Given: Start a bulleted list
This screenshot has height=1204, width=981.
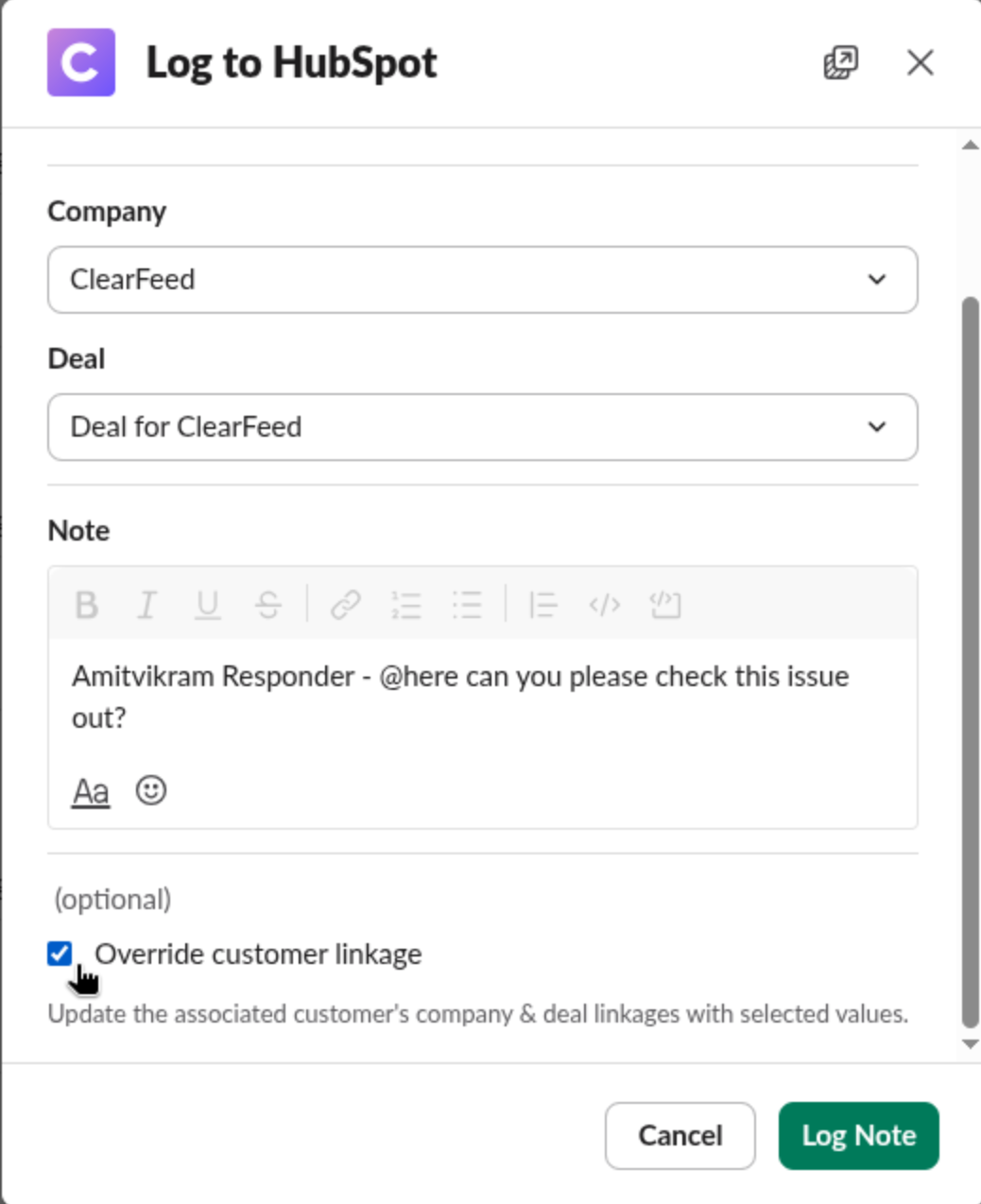Looking at the screenshot, I should coord(467,605).
